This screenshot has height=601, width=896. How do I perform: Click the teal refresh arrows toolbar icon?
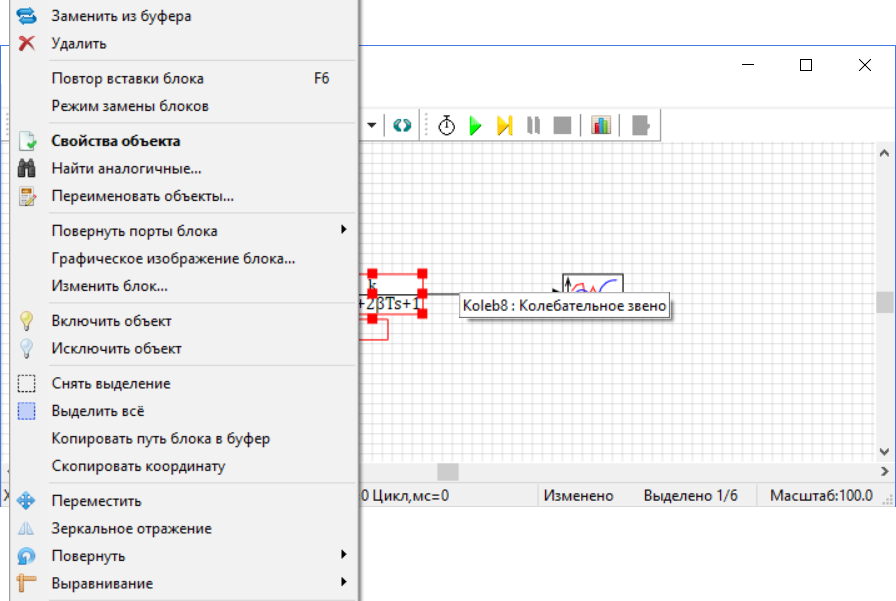(x=402, y=125)
